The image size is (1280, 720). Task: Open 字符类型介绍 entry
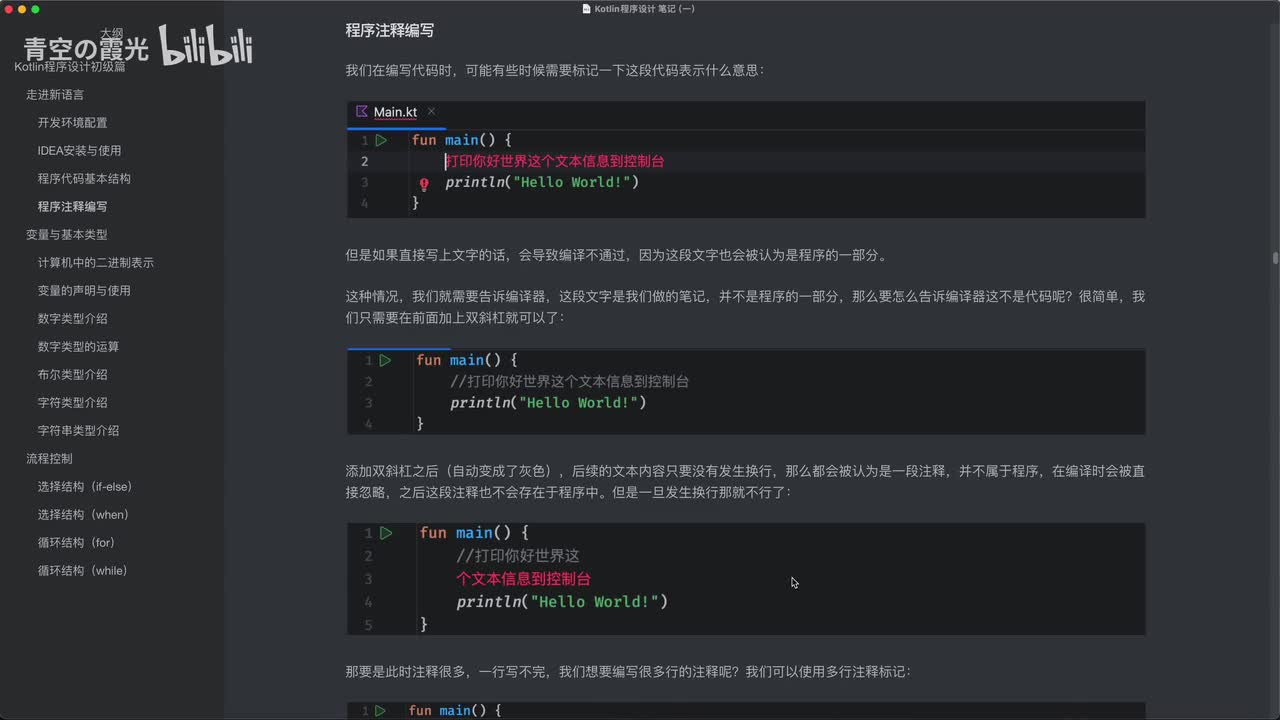[x=72, y=403]
